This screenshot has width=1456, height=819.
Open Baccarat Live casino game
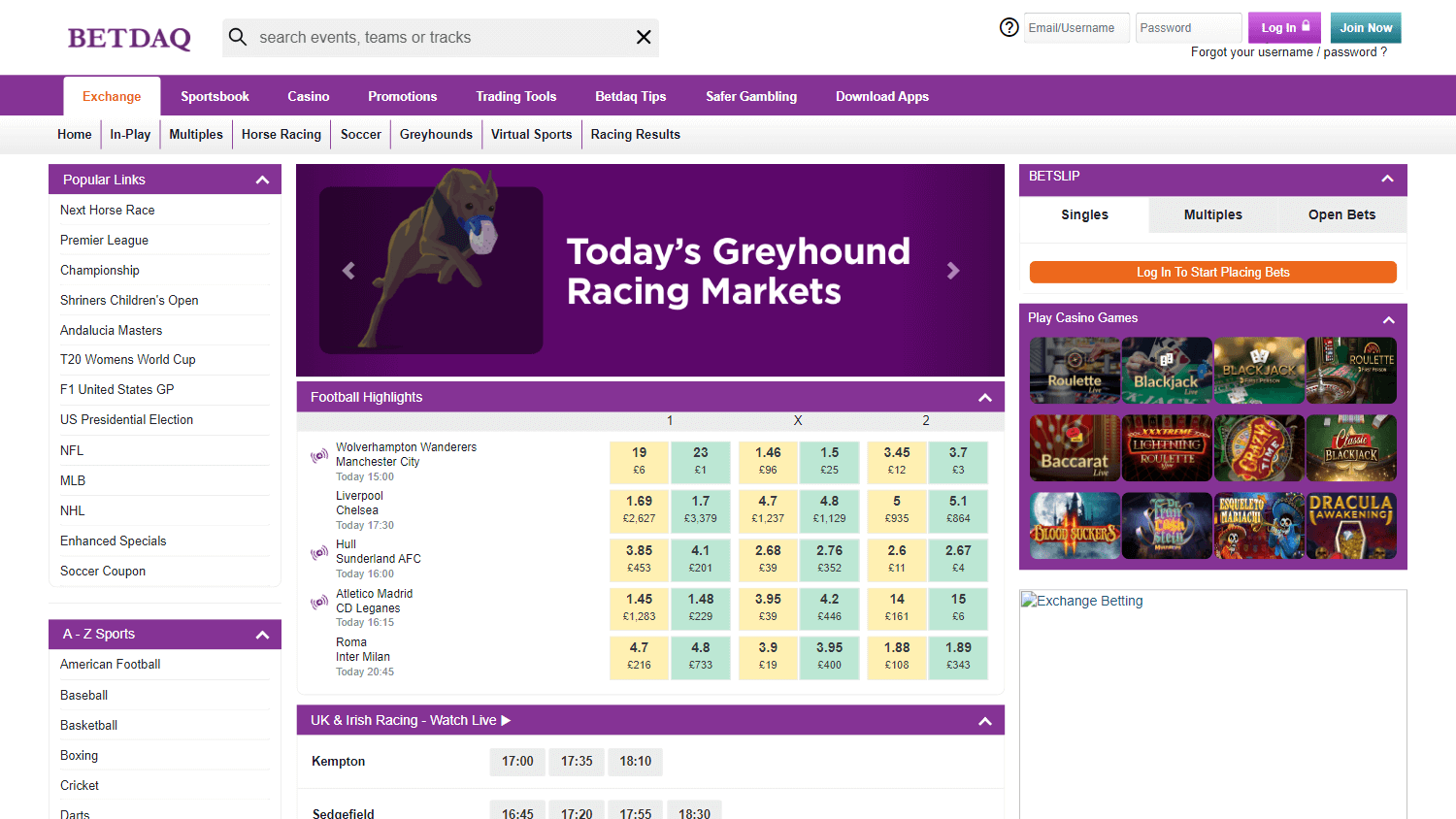click(1075, 447)
